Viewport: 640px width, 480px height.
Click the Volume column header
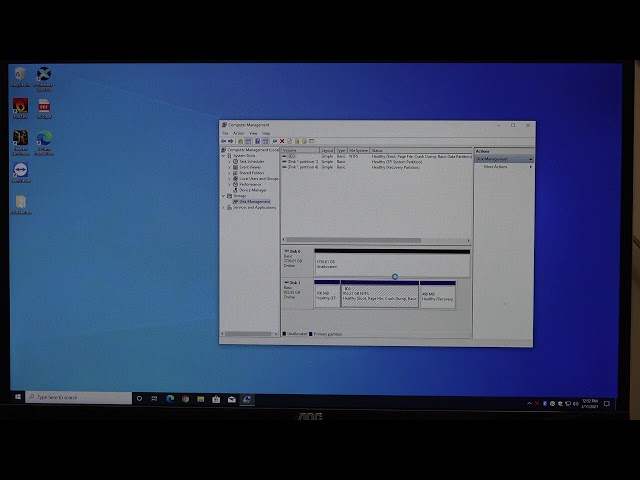click(x=300, y=150)
